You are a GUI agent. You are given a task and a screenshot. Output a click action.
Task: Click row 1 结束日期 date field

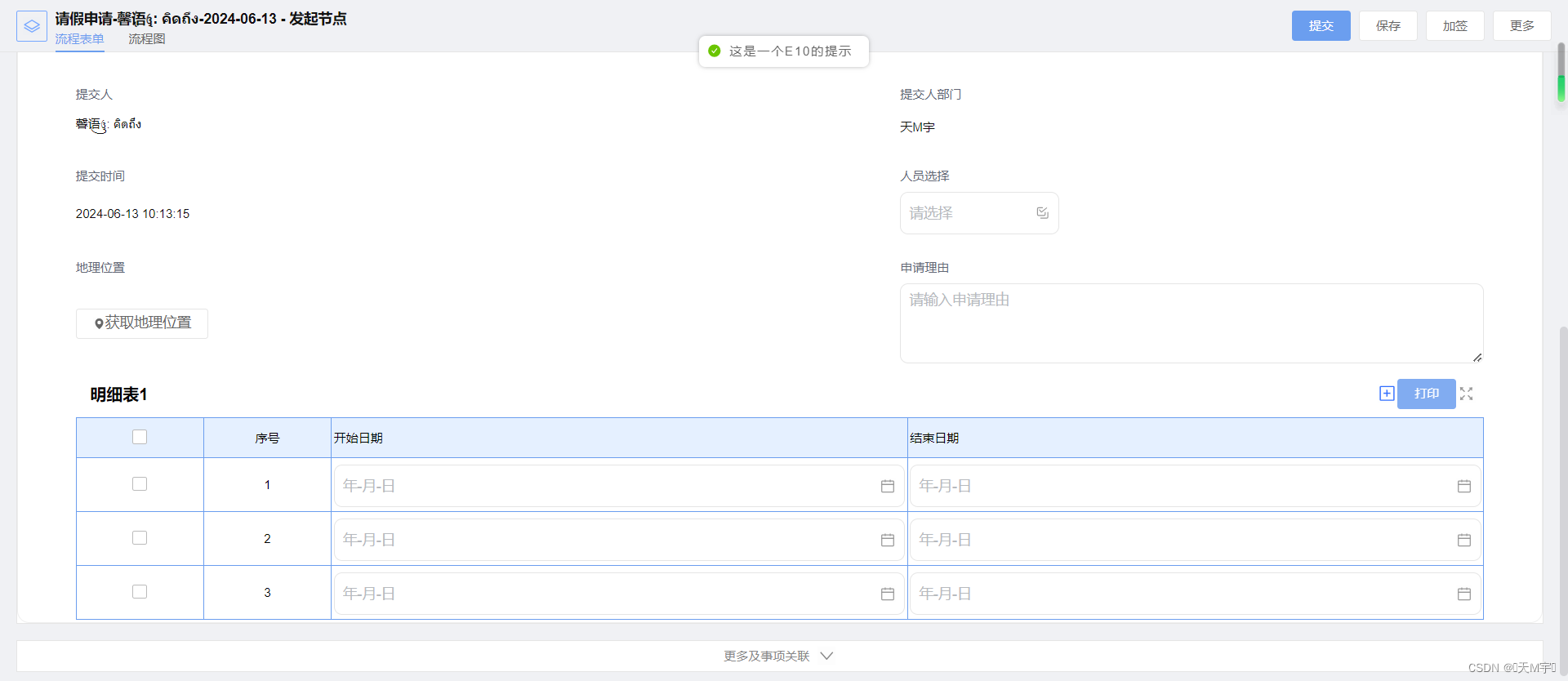point(1196,486)
